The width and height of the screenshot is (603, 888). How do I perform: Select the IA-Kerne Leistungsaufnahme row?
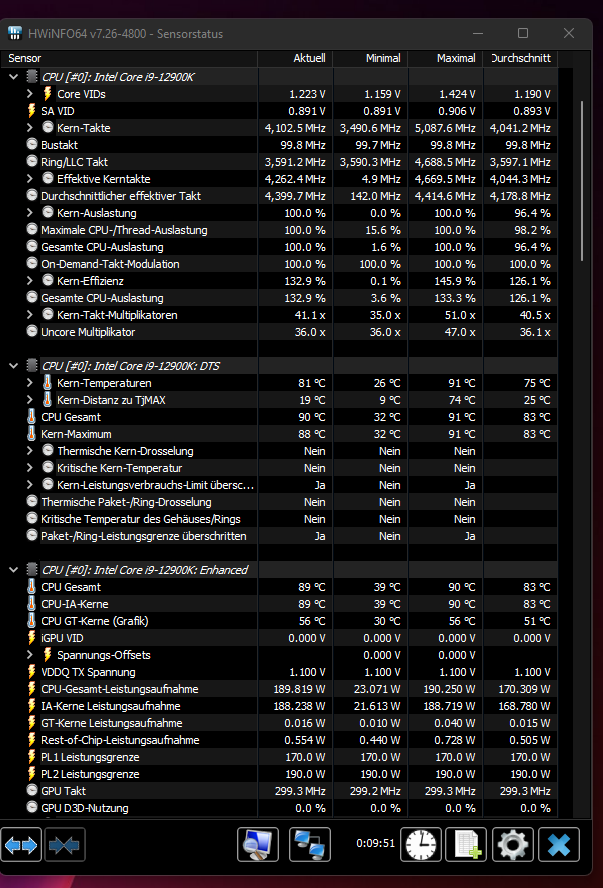[x=280, y=706]
